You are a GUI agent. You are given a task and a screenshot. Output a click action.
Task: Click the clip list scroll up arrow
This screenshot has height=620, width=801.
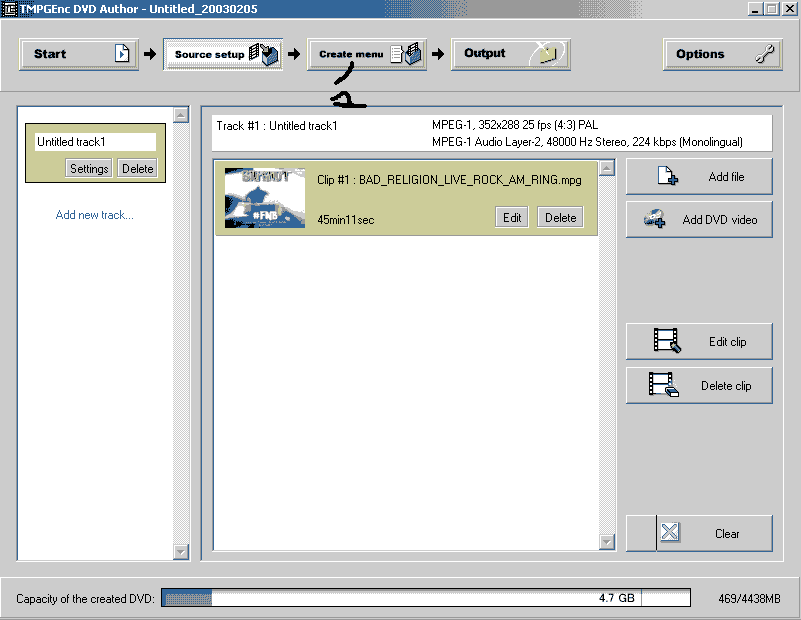tap(606, 168)
